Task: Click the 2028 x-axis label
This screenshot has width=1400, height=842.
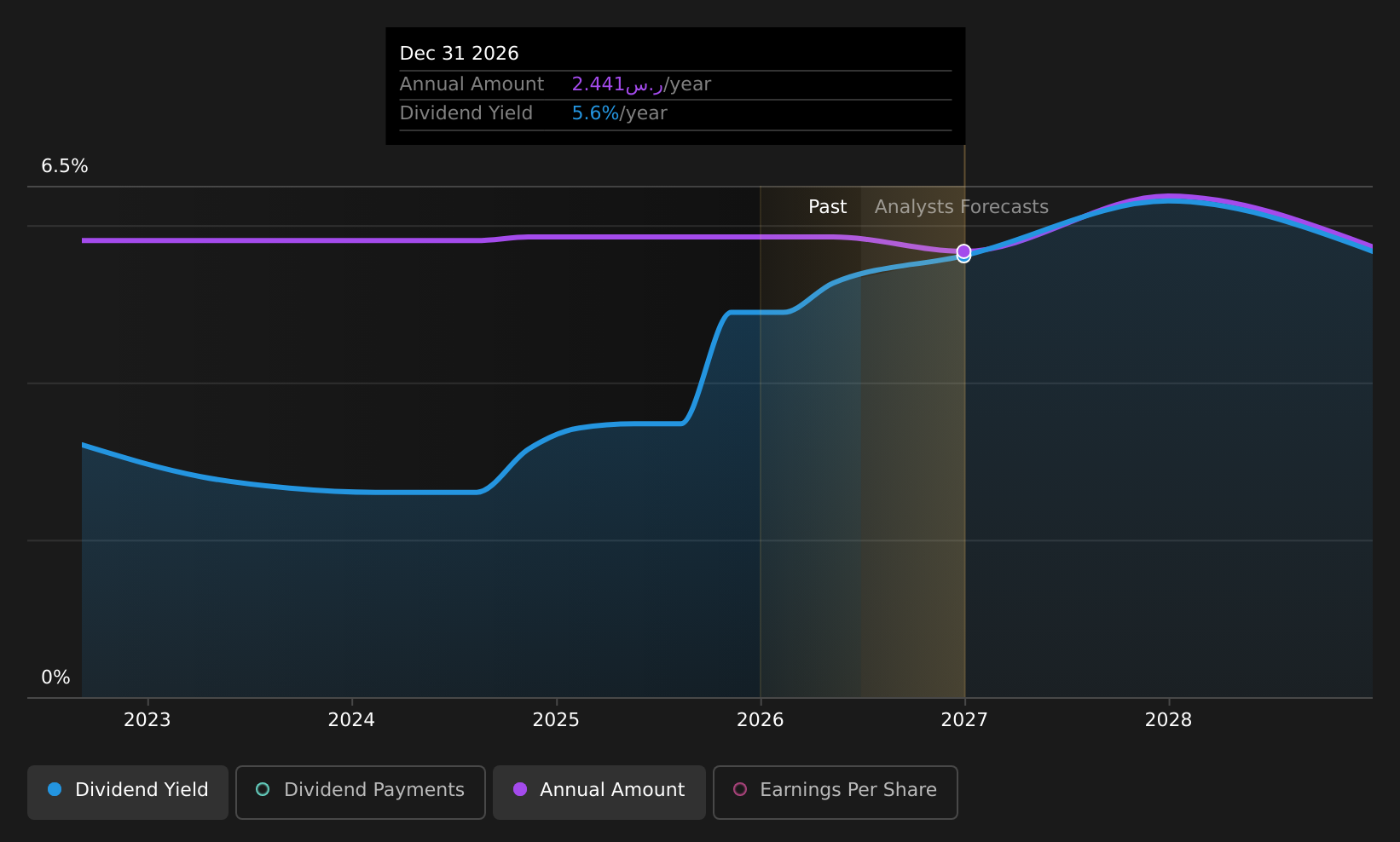Action: (x=1169, y=720)
